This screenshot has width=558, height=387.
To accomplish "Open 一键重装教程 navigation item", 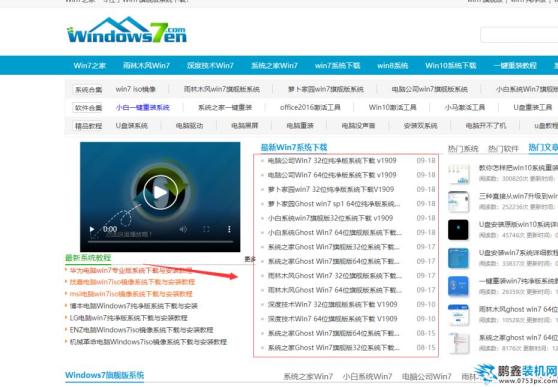I will coord(515,66).
